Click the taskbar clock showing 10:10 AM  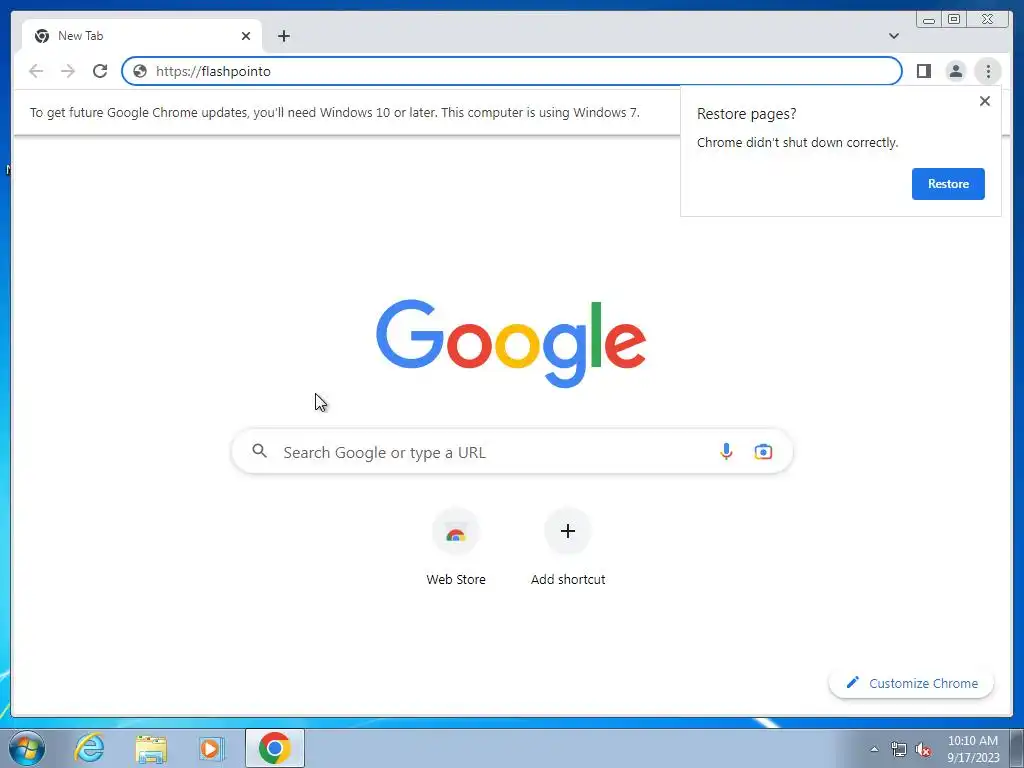click(973, 749)
